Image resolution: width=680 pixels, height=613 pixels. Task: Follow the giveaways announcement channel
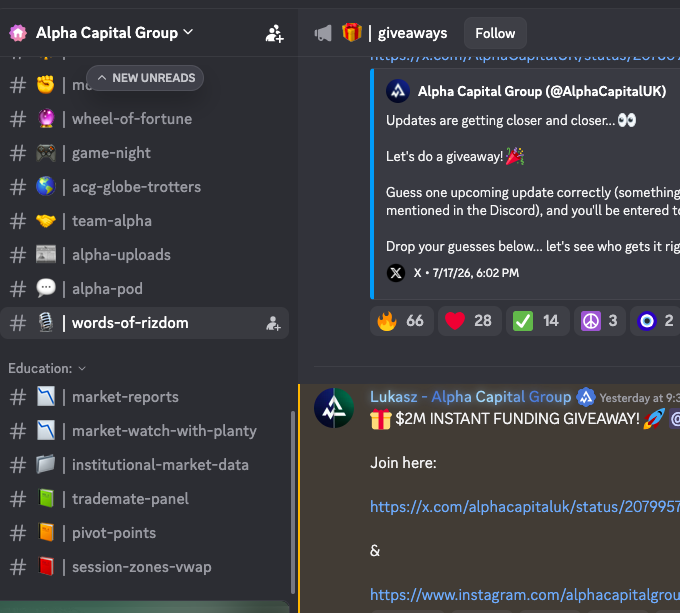(x=495, y=33)
